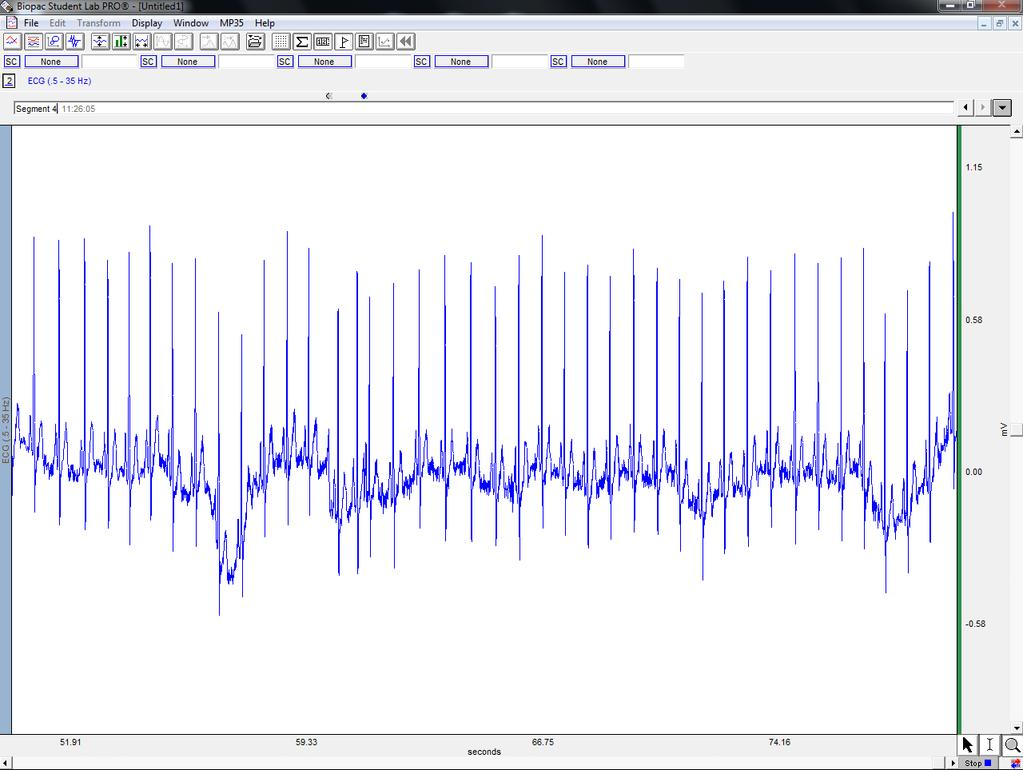Click the overlap waveforms display mode icon
1023x770 pixels.
click(x=12, y=42)
